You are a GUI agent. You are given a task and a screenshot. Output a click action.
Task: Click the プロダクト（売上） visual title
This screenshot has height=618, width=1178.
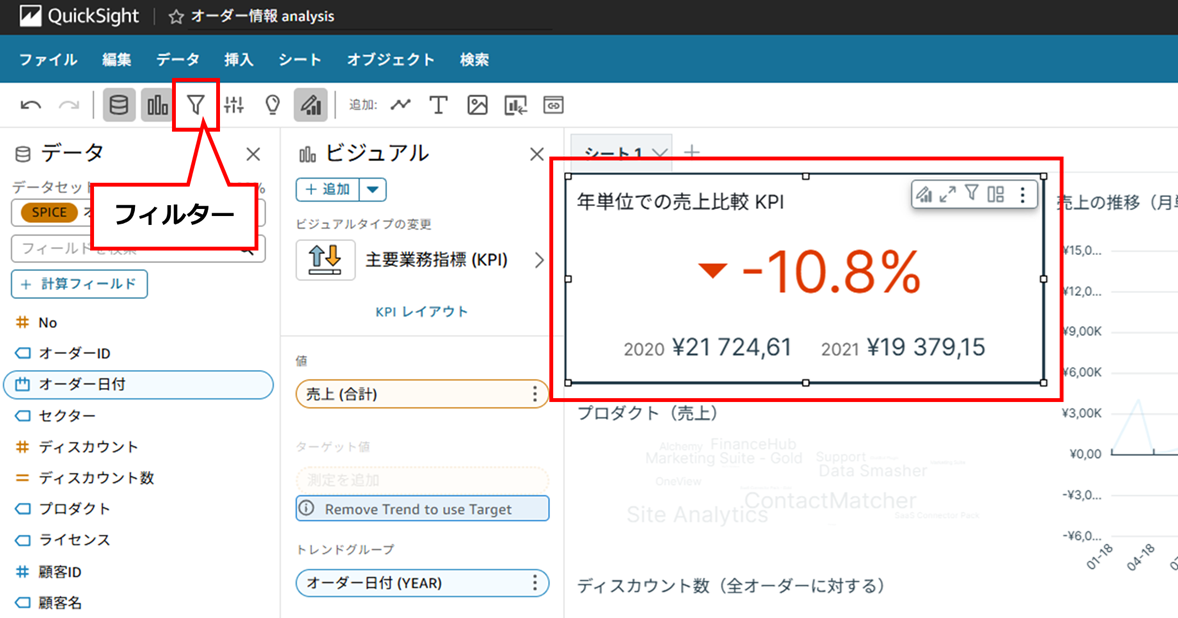648,412
